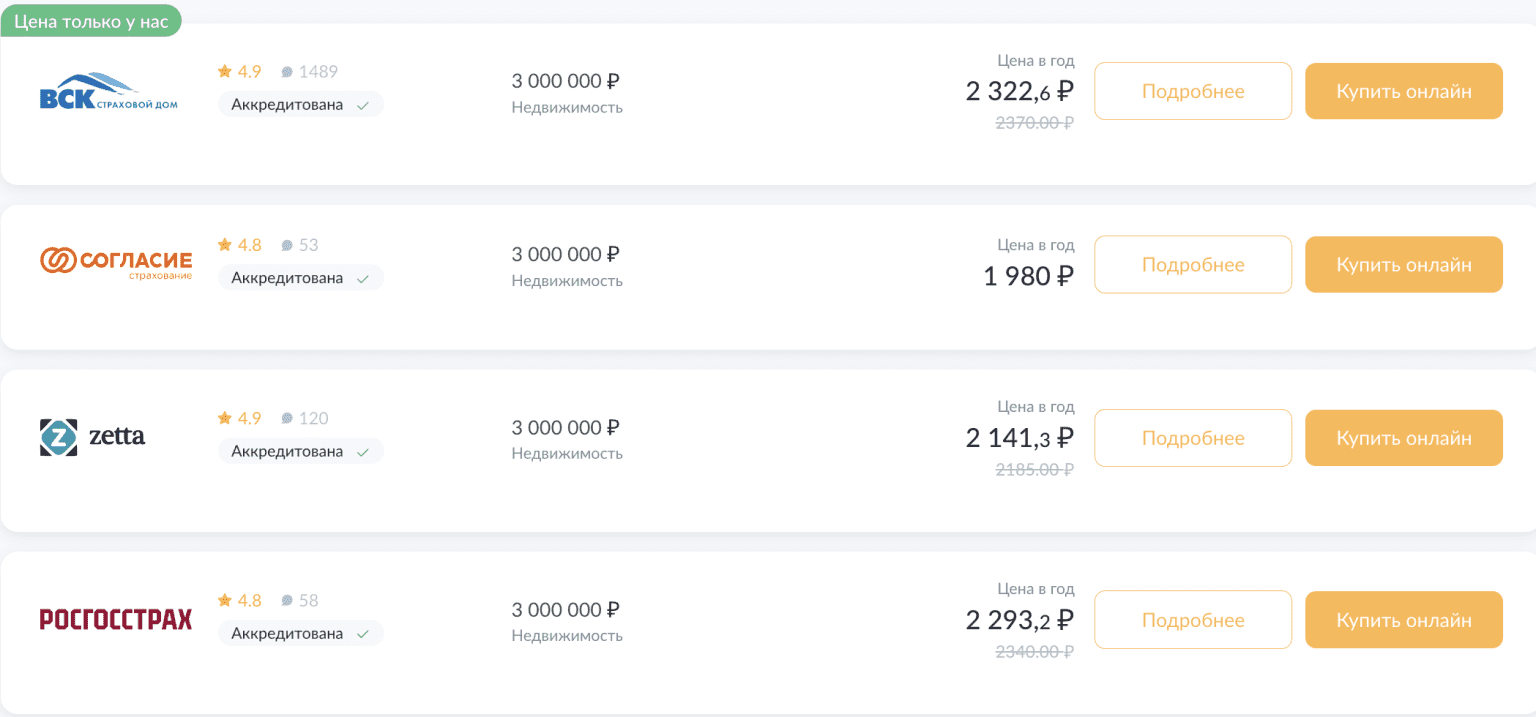Click Rosgosstrakh's Аккредитована badge
1536x717 pixels.
[x=300, y=633]
